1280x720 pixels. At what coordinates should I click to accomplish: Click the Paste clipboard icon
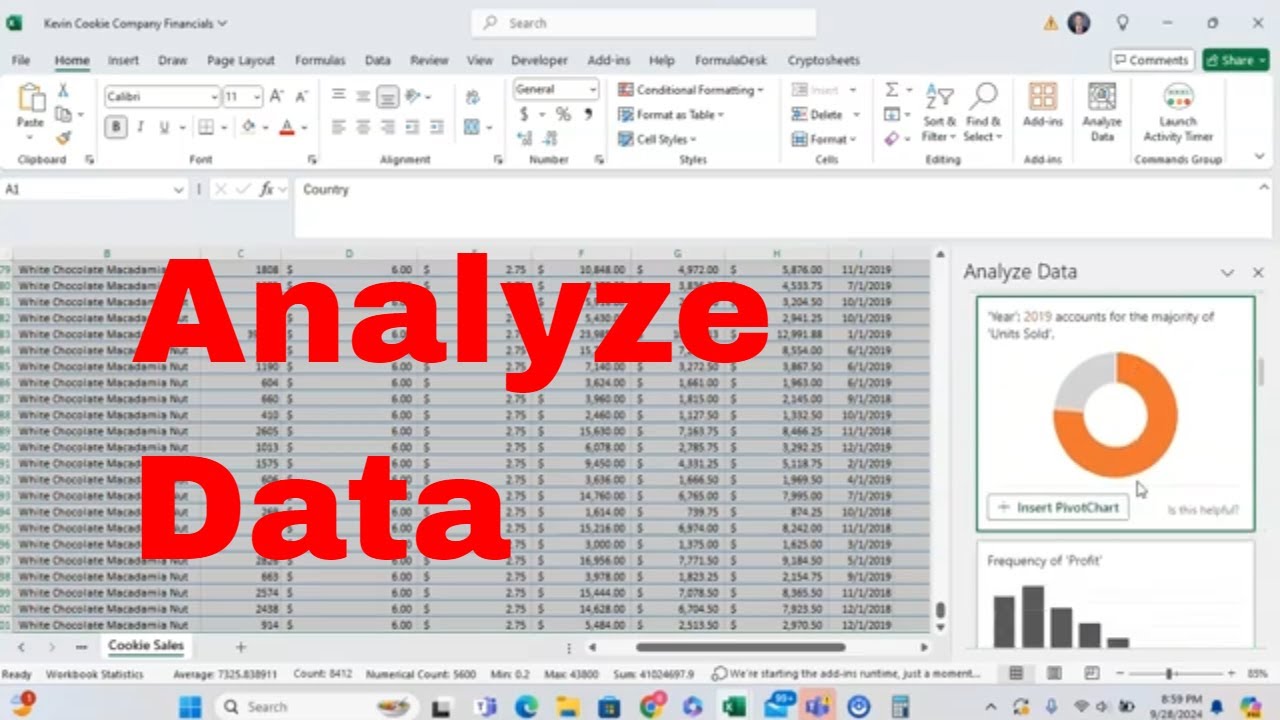coord(31,98)
